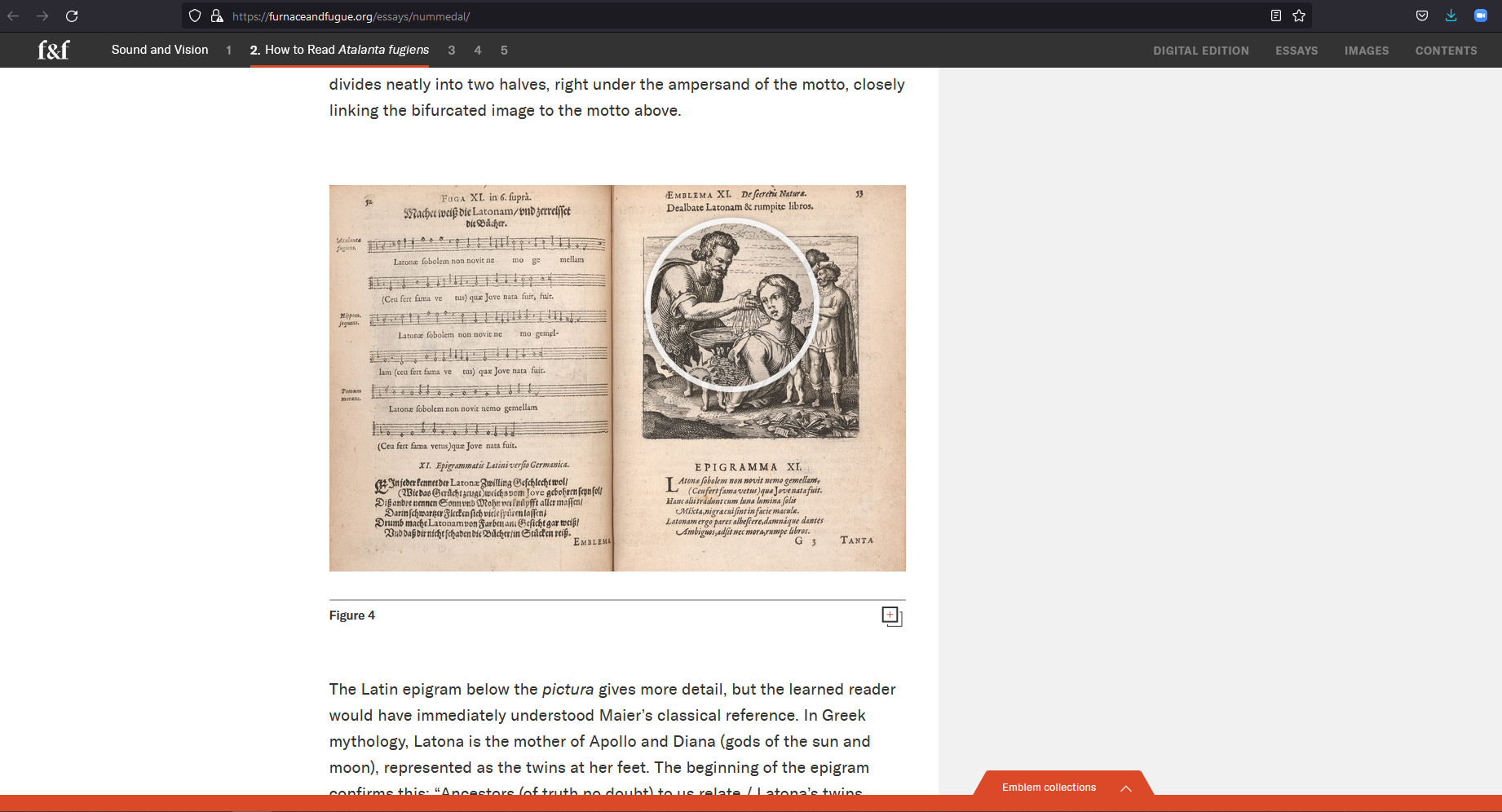Expand the Emblem collections panel
This screenshot has height=812, width=1502.
1062,784
